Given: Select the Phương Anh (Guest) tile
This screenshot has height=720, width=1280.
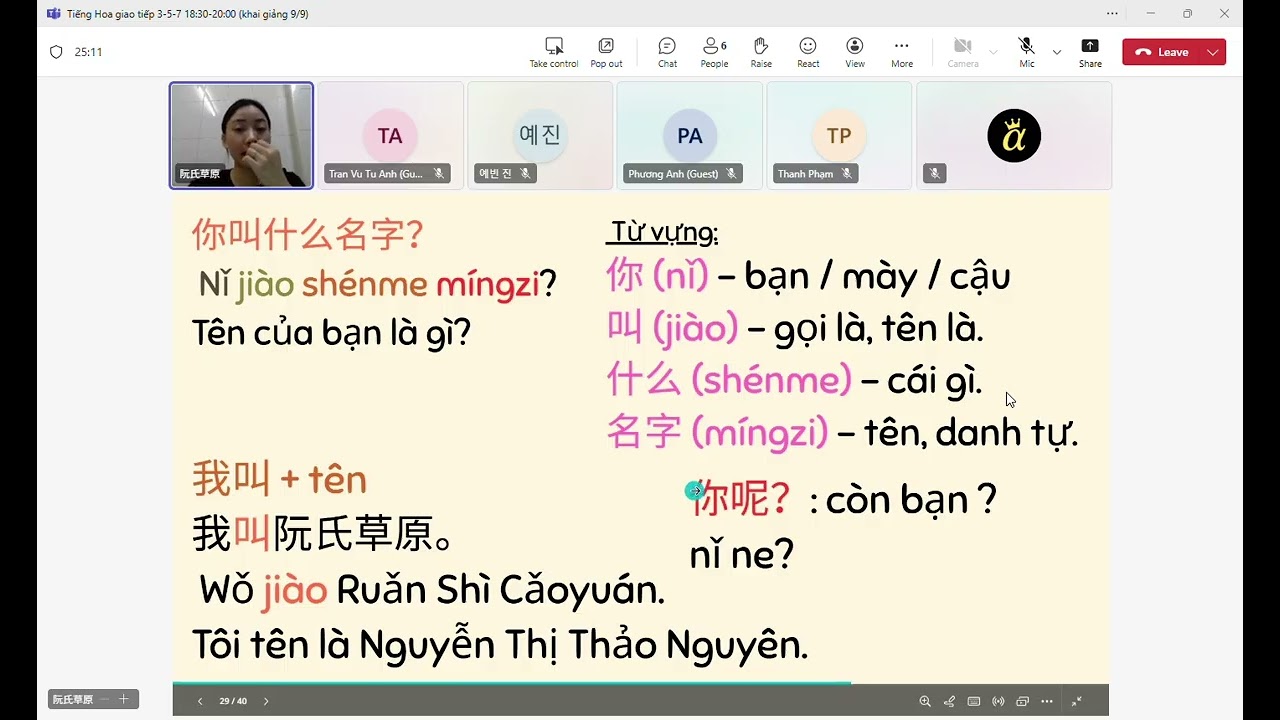Looking at the screenshot, I should [690, 136].
